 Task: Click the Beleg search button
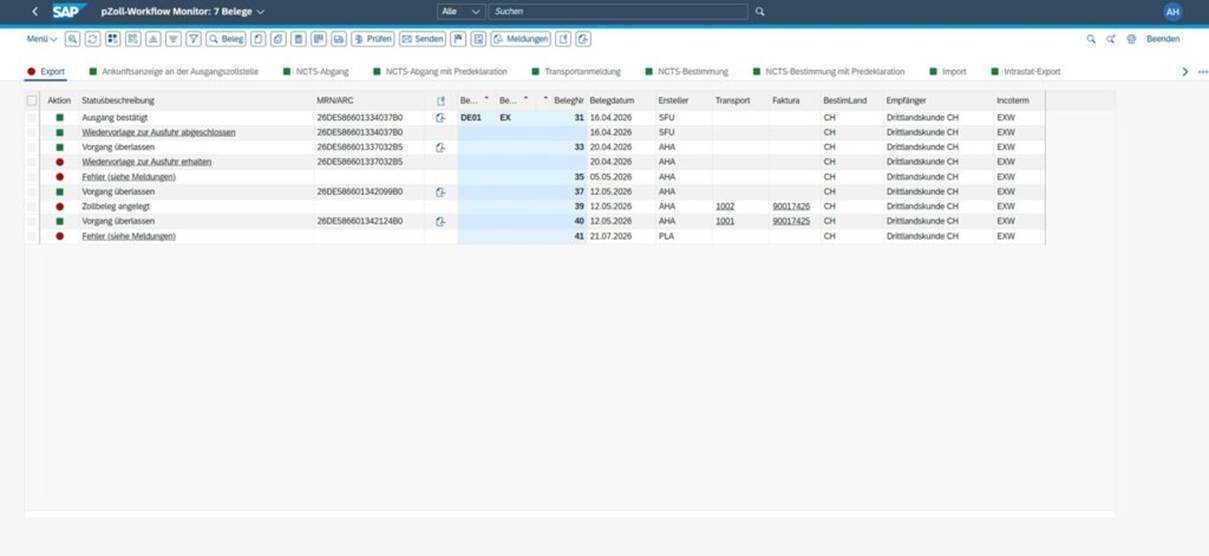226,39
